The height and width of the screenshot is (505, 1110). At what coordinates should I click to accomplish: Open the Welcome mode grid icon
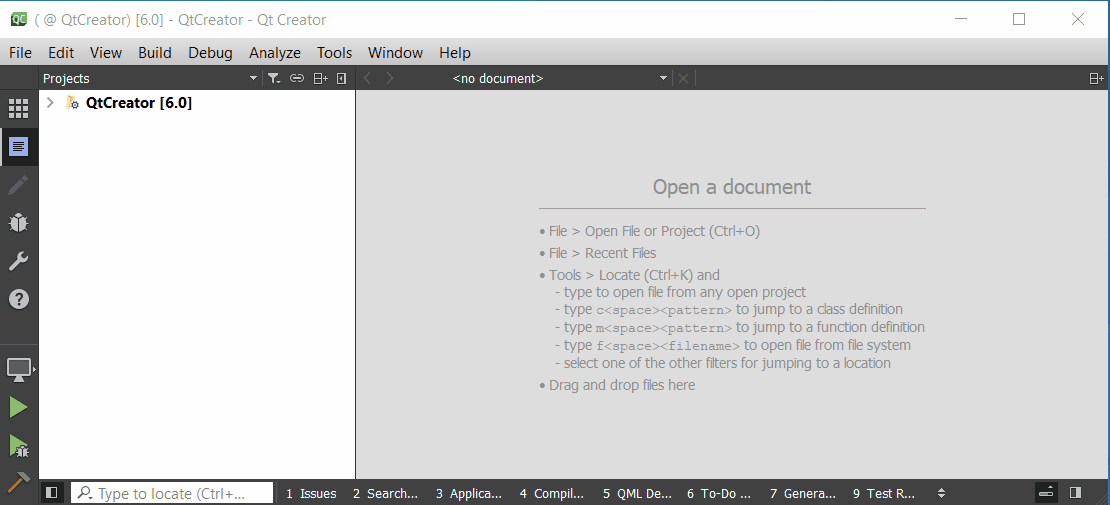pos(19,109)
